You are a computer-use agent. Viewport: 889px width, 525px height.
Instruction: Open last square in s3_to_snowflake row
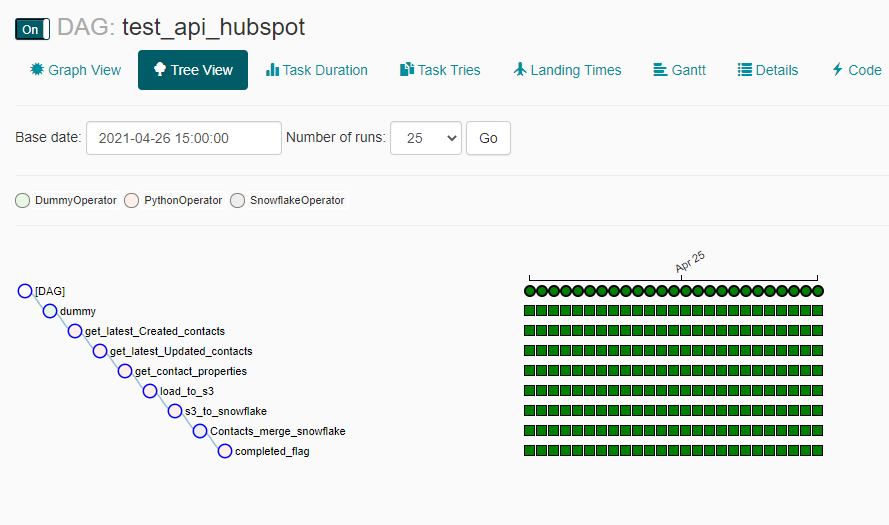[818, 410]
